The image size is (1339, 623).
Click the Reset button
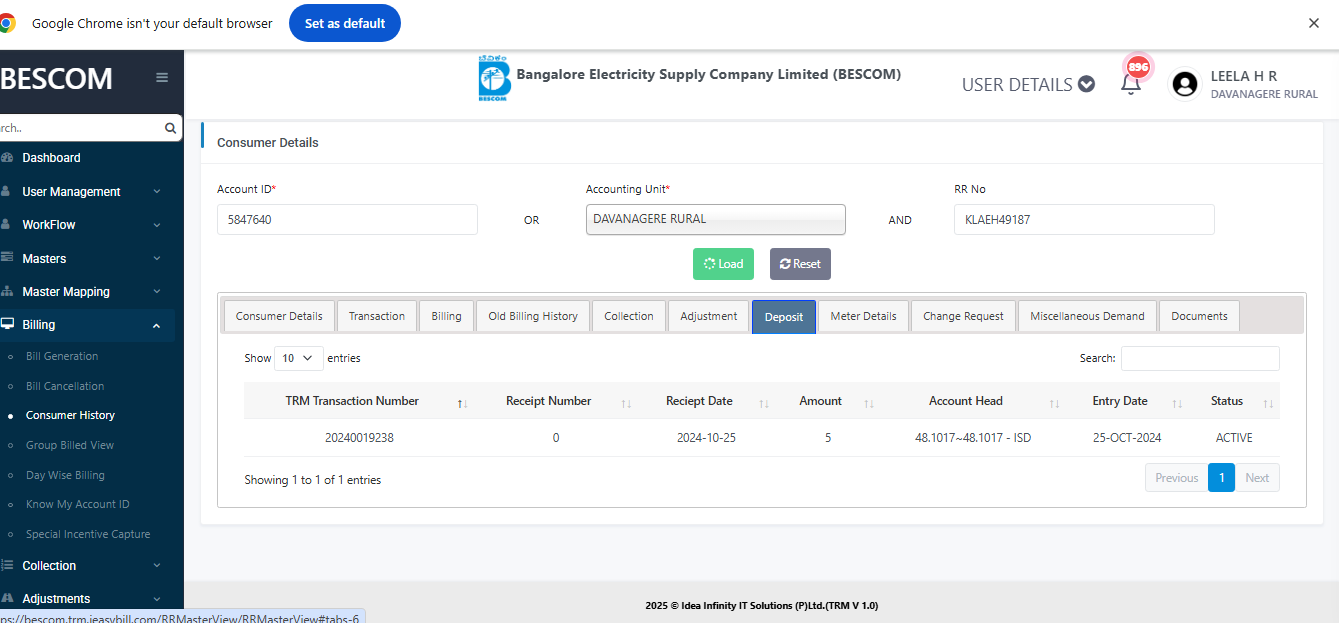pos(800,264)
